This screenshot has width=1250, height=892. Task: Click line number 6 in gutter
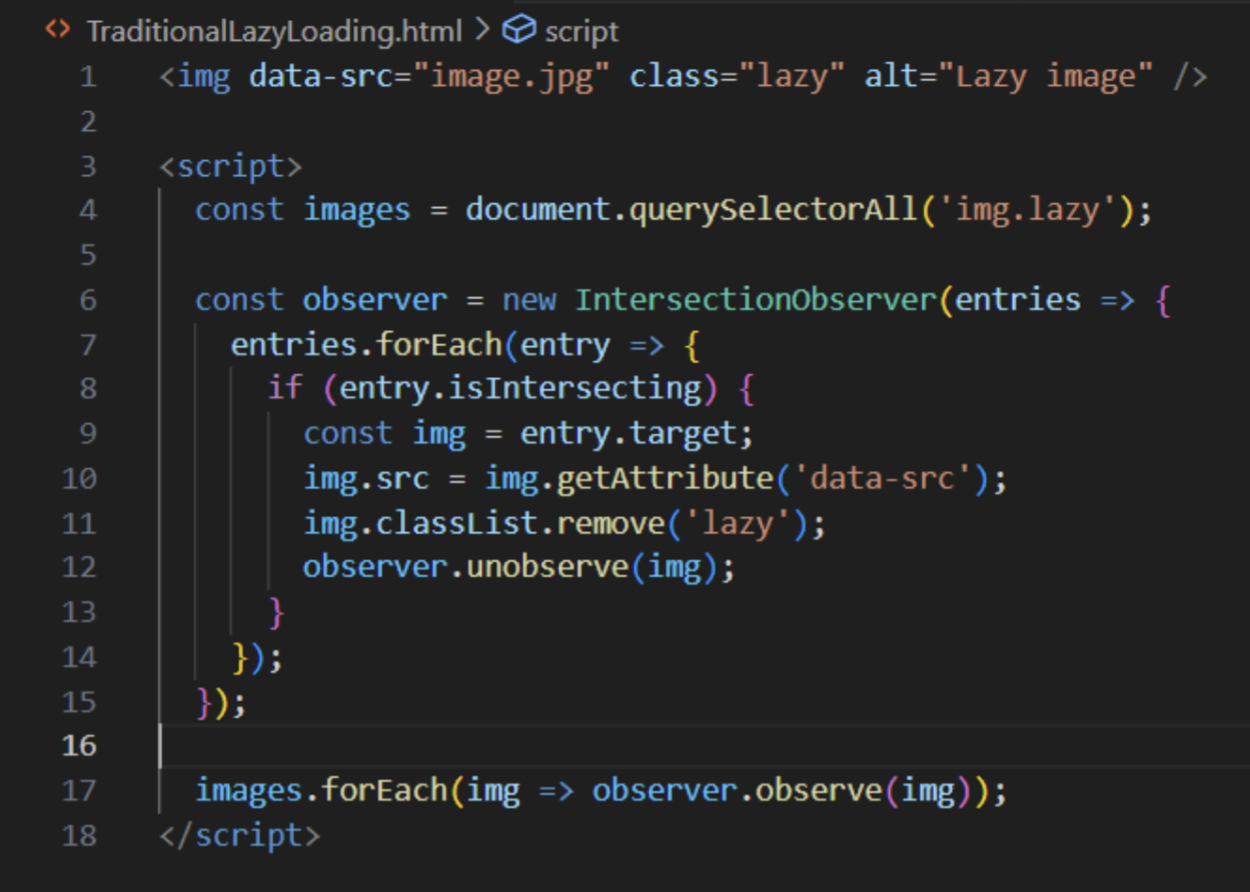[x=88, y=300]
